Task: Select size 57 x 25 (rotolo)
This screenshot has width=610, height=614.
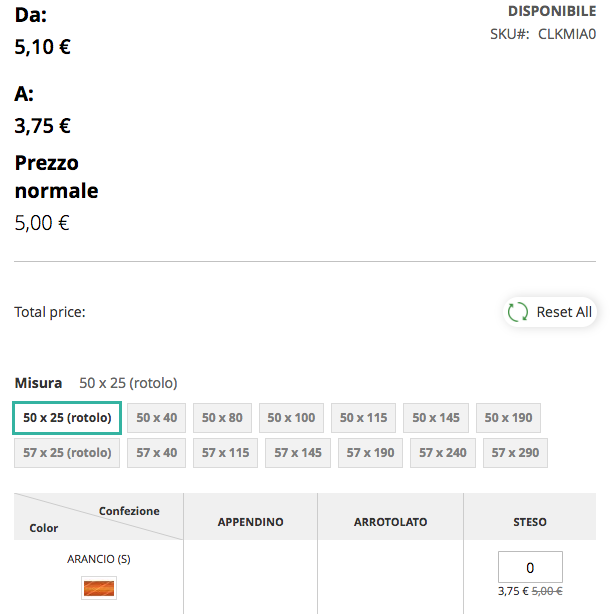Action: pos(67,453)
